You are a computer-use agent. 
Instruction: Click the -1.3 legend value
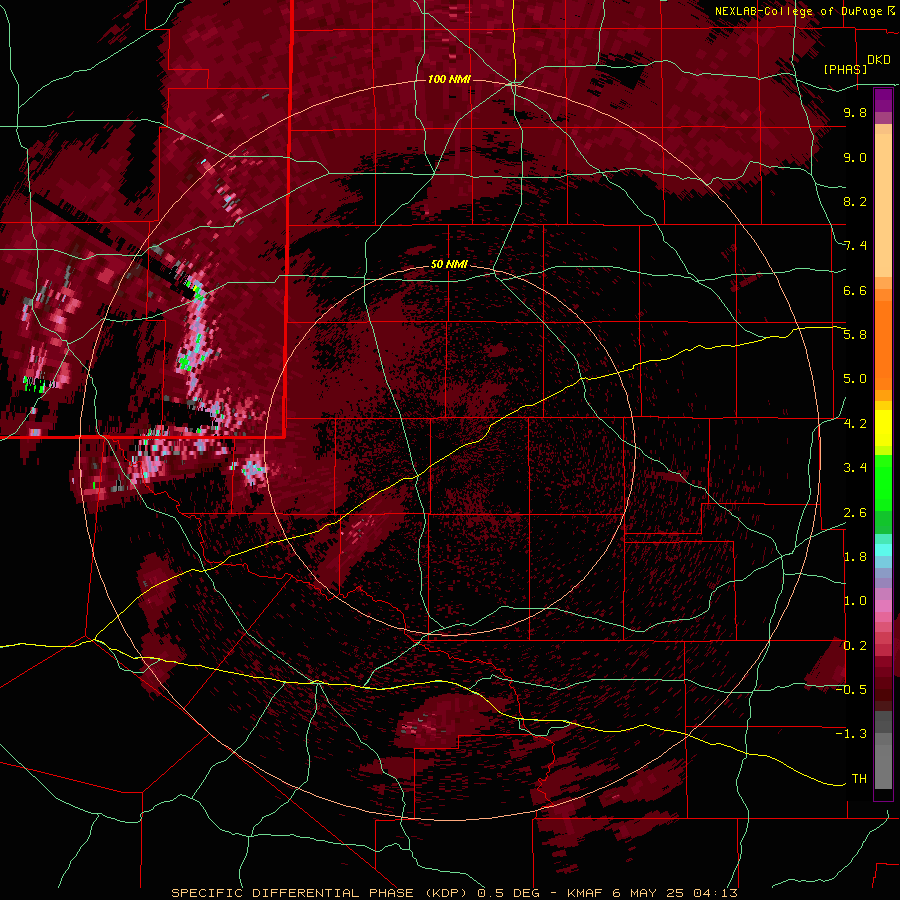[x=851, y=734]
